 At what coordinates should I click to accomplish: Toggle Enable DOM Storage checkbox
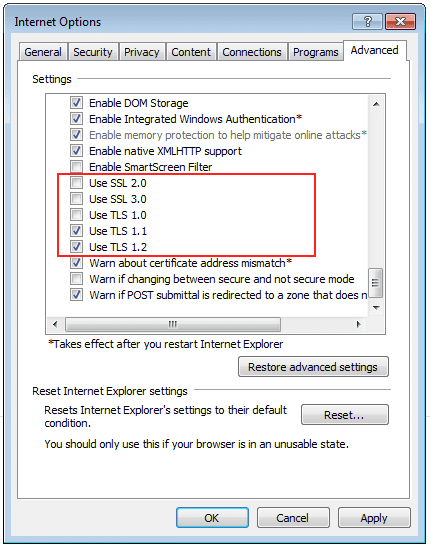coord(76,103)
